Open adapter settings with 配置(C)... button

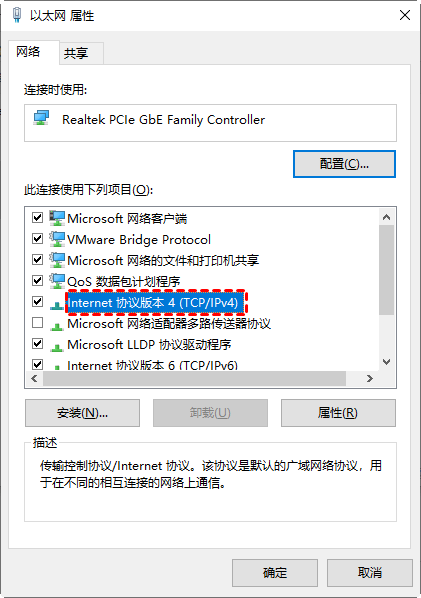coord(344,164)
